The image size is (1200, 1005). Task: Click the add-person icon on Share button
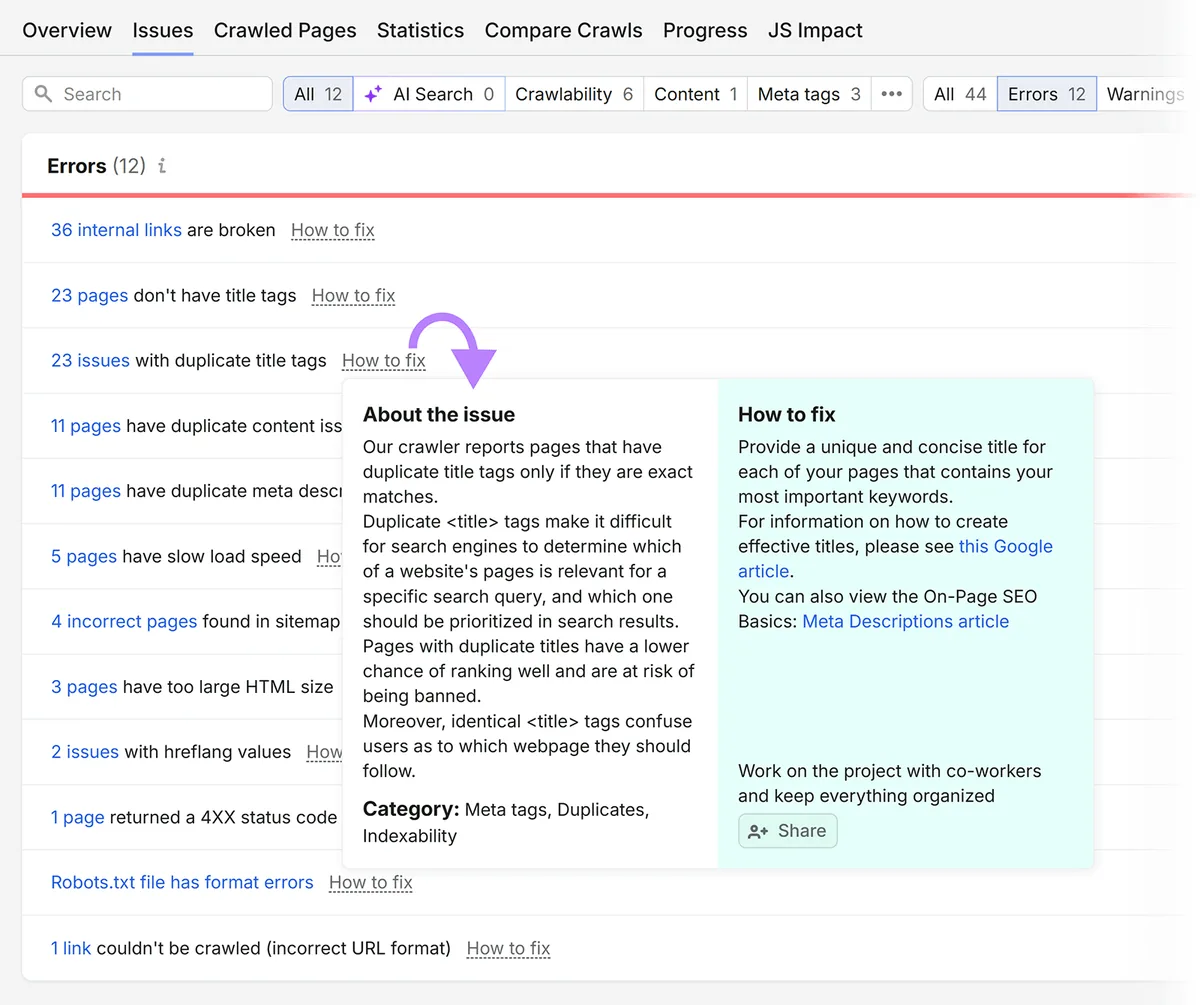pyautogui.click(x=758, y=831)
